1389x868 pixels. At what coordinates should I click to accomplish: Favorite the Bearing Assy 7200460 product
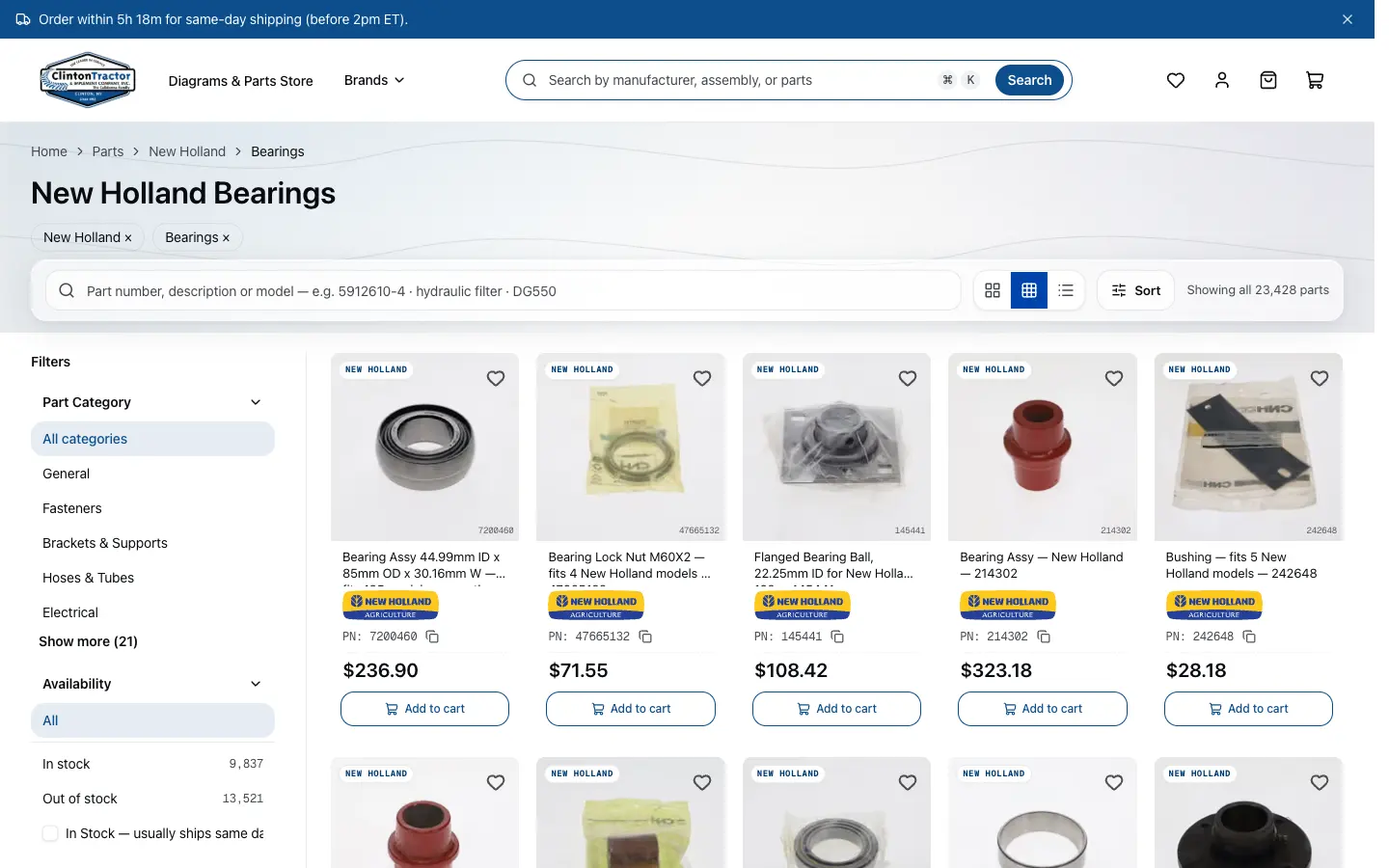496,378
